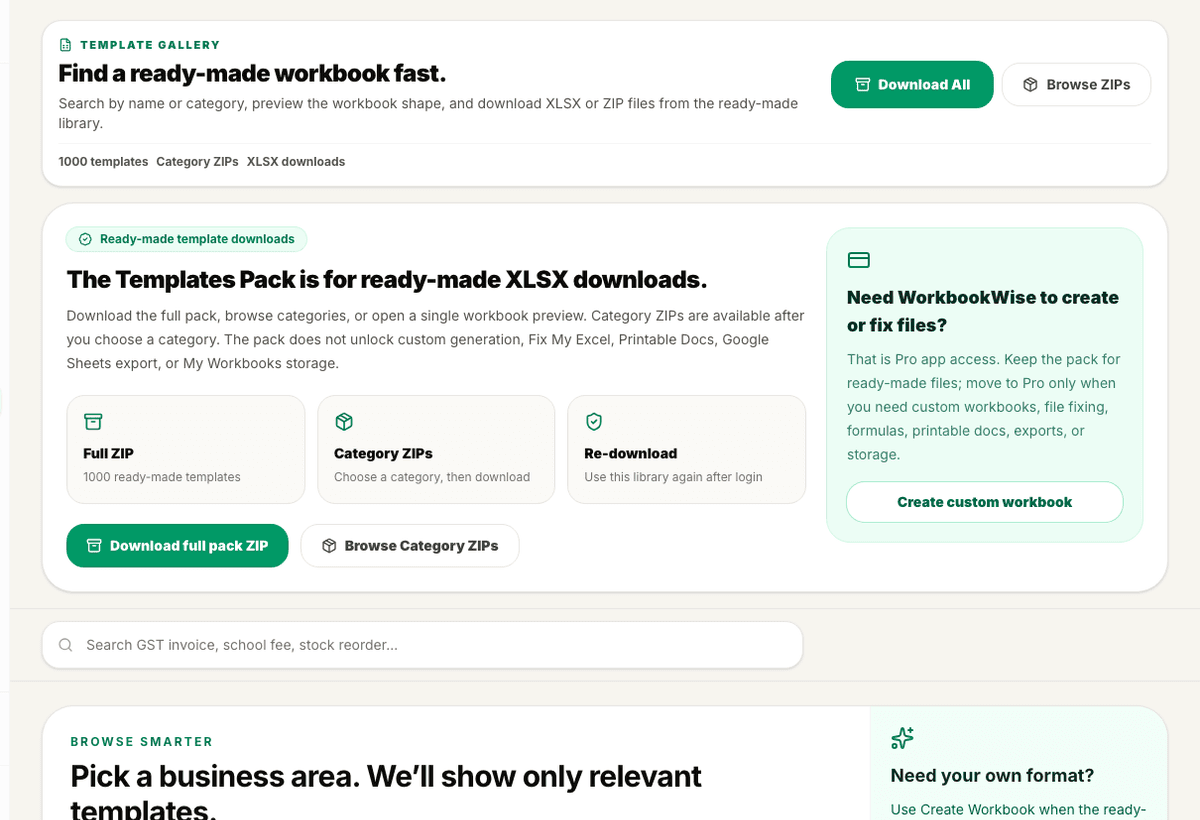The width and height of the screenshot is (1200, 820).
Task: Select the Re-download card
Action: click(x=686, y=449)
